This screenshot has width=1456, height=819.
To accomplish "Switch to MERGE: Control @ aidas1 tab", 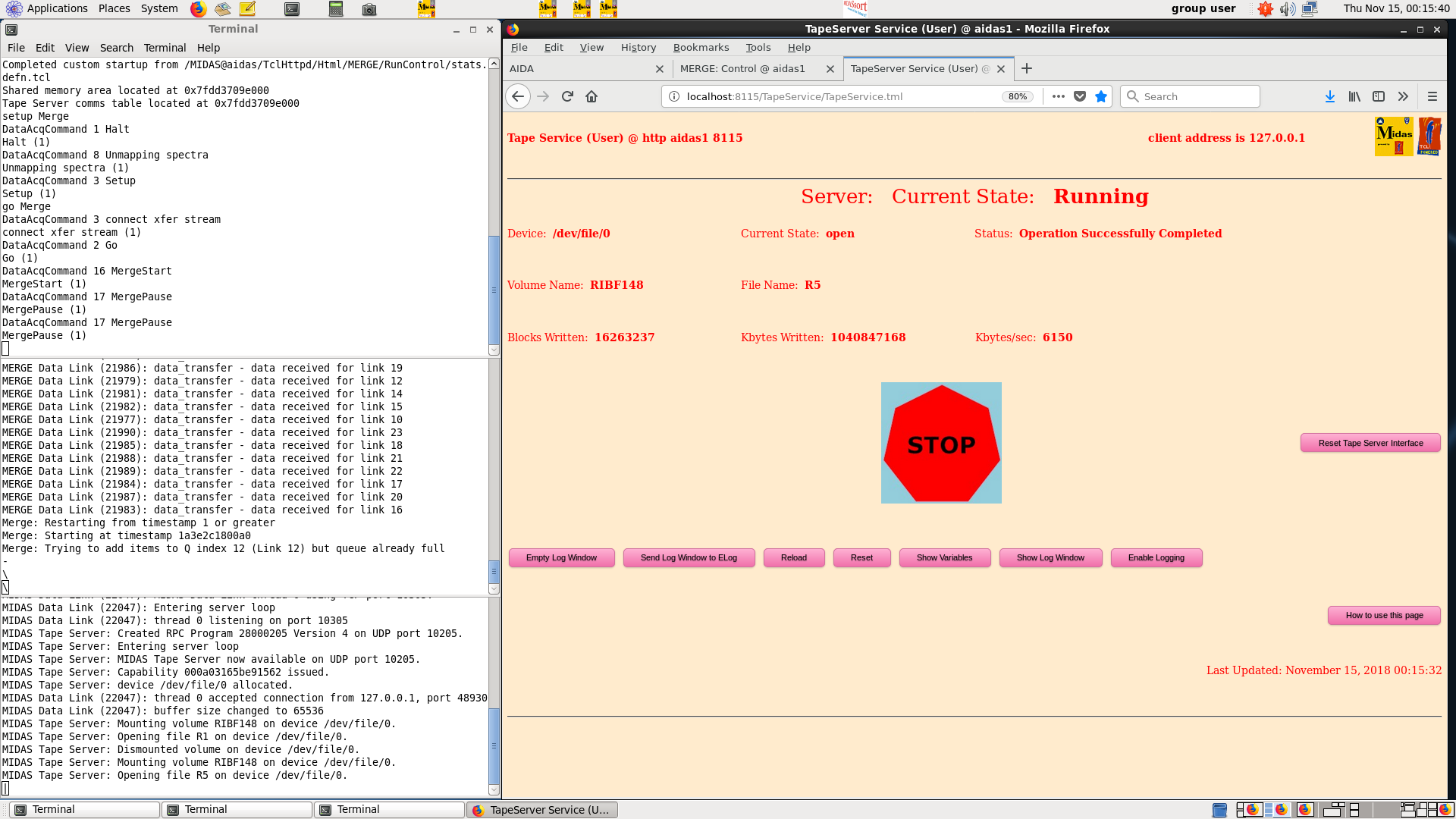I will (x=742, y=68).
